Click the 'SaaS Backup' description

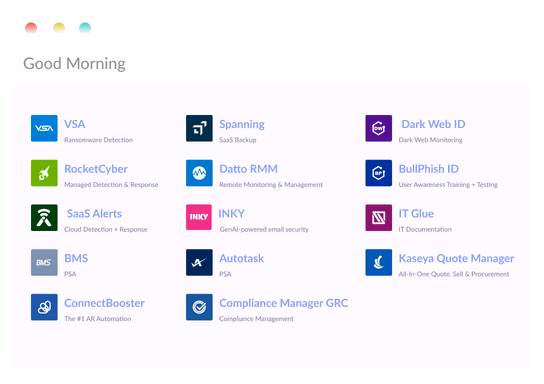238,140
